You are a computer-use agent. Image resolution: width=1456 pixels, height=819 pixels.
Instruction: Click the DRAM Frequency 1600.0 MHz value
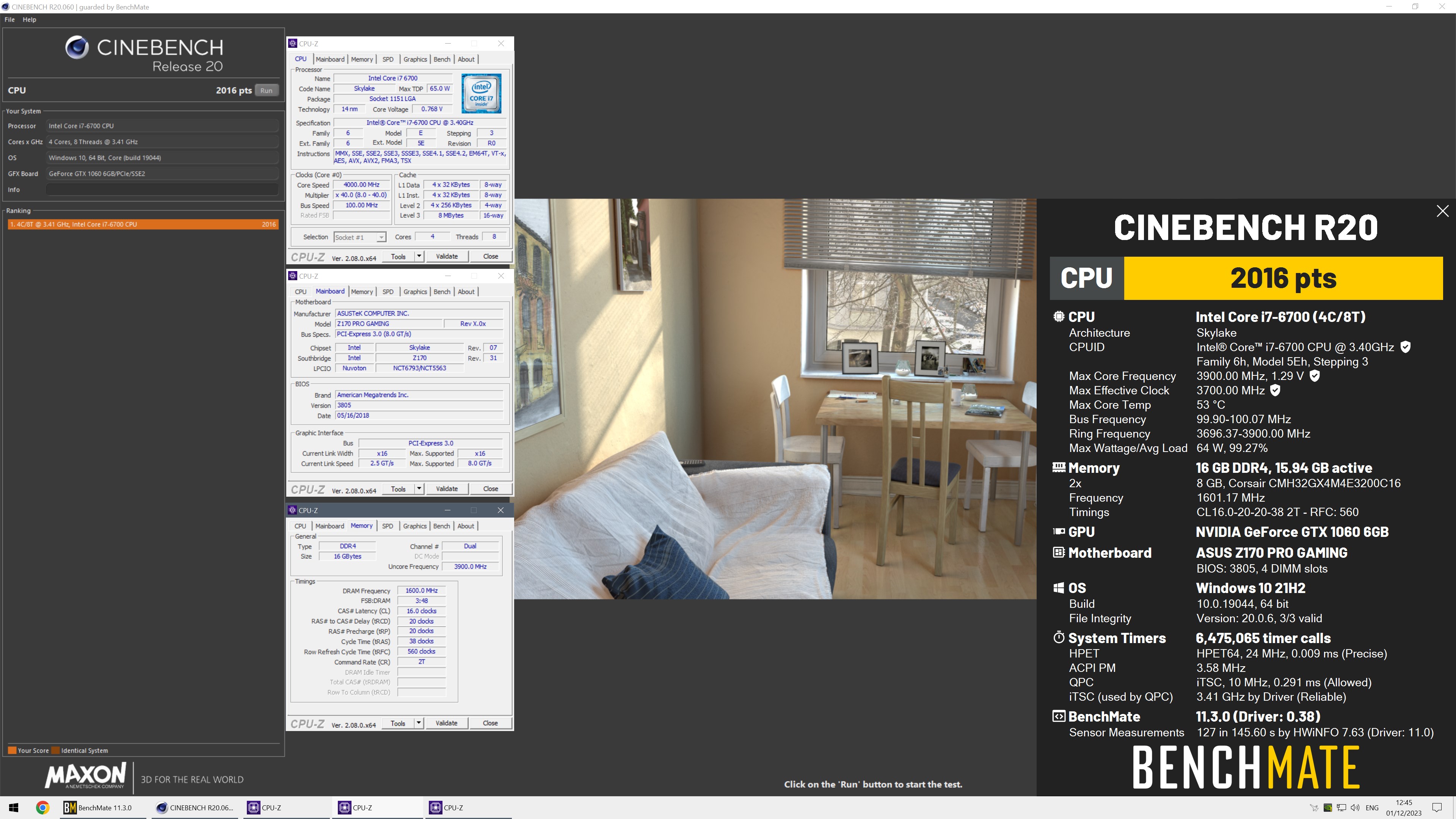tap(422, 590)
